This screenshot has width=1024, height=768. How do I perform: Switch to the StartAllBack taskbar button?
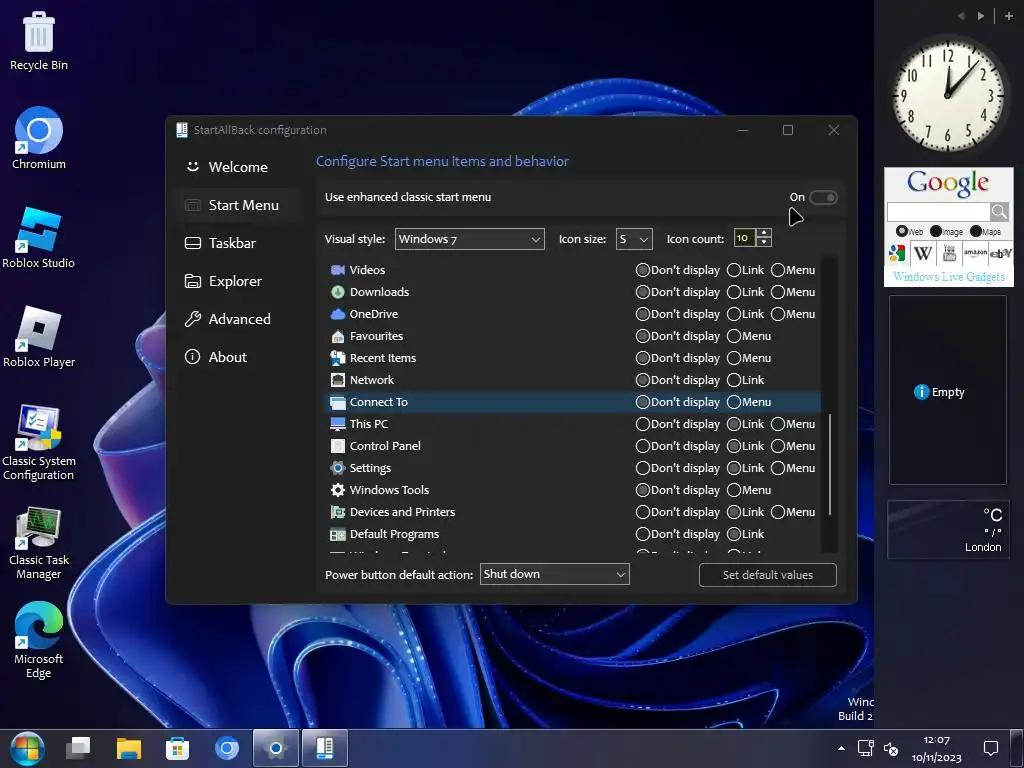[325, 748]
